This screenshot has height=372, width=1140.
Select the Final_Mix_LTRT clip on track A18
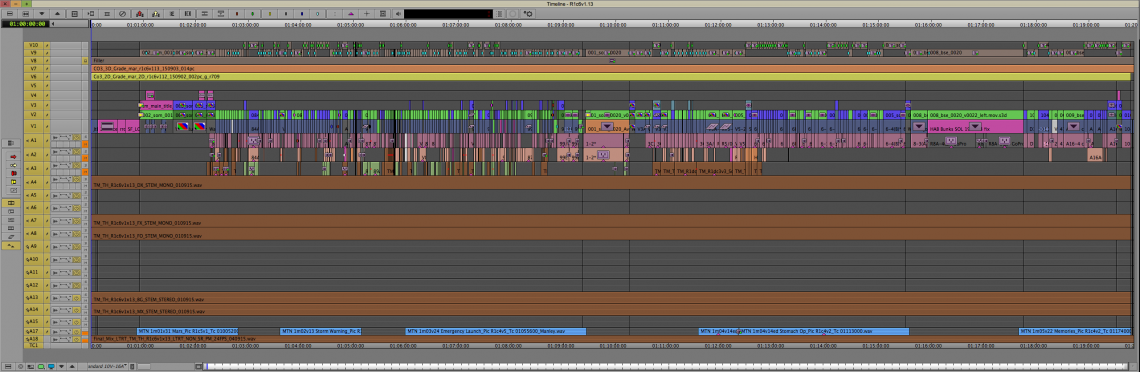click(x=612, y=339)
